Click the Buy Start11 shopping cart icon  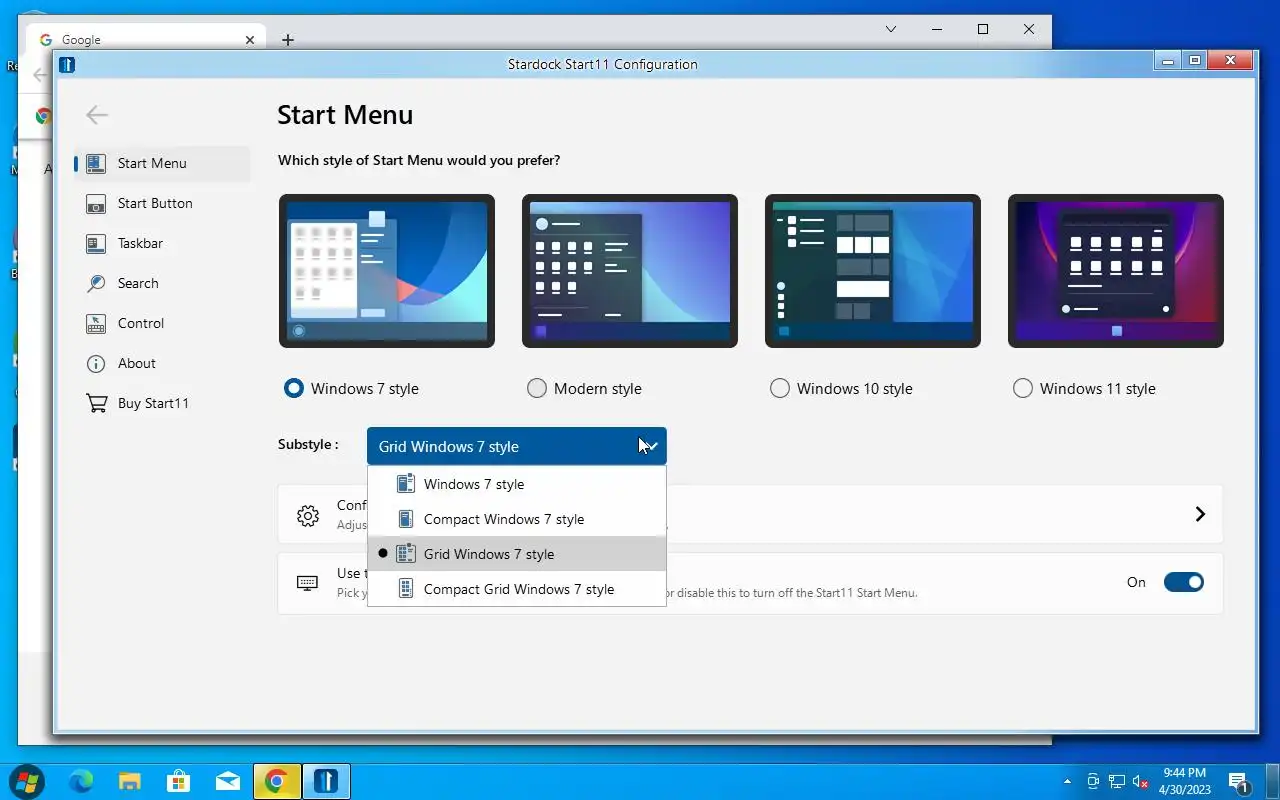(x=96, y=404)
